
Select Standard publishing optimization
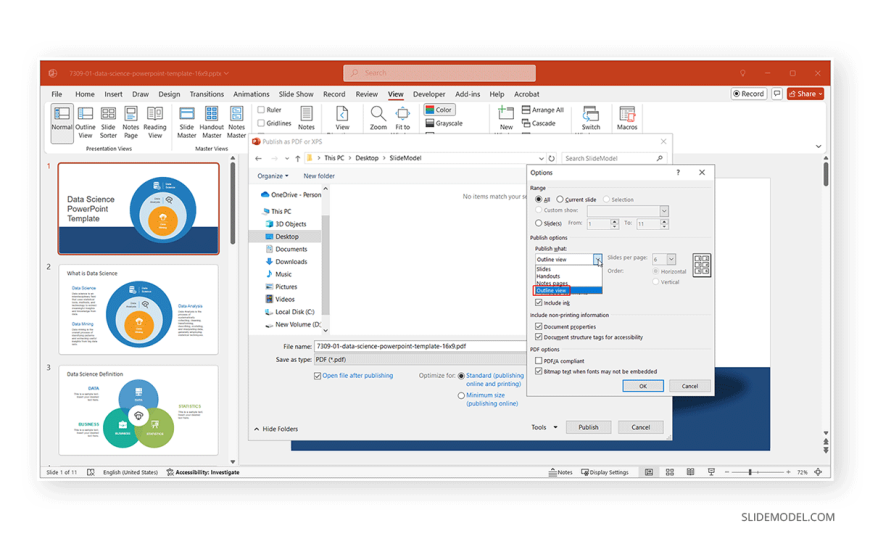461,376
